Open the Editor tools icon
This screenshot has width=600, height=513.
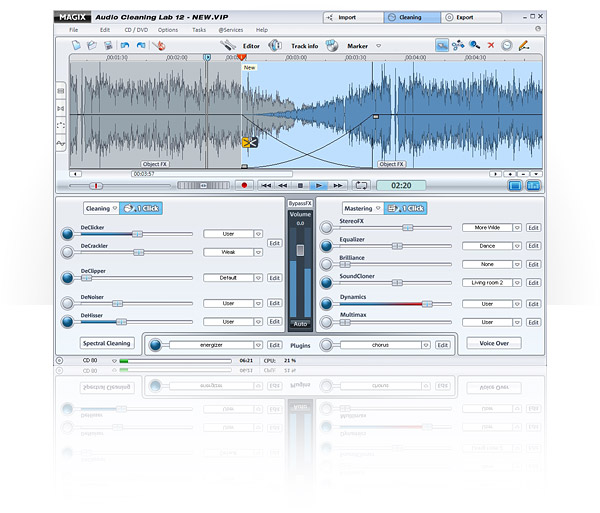228,46
